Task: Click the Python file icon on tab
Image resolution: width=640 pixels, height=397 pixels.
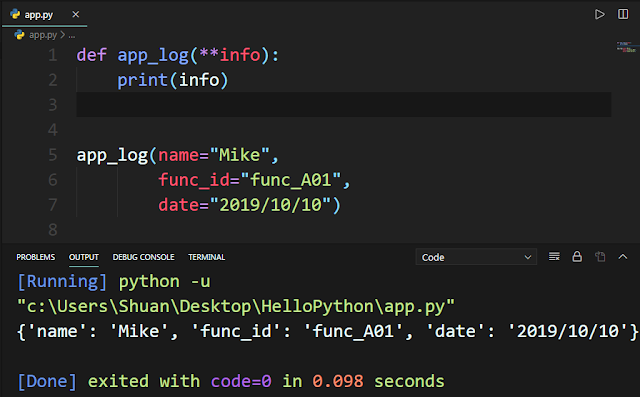Action: pyautogui.click(x=15, y=14)
